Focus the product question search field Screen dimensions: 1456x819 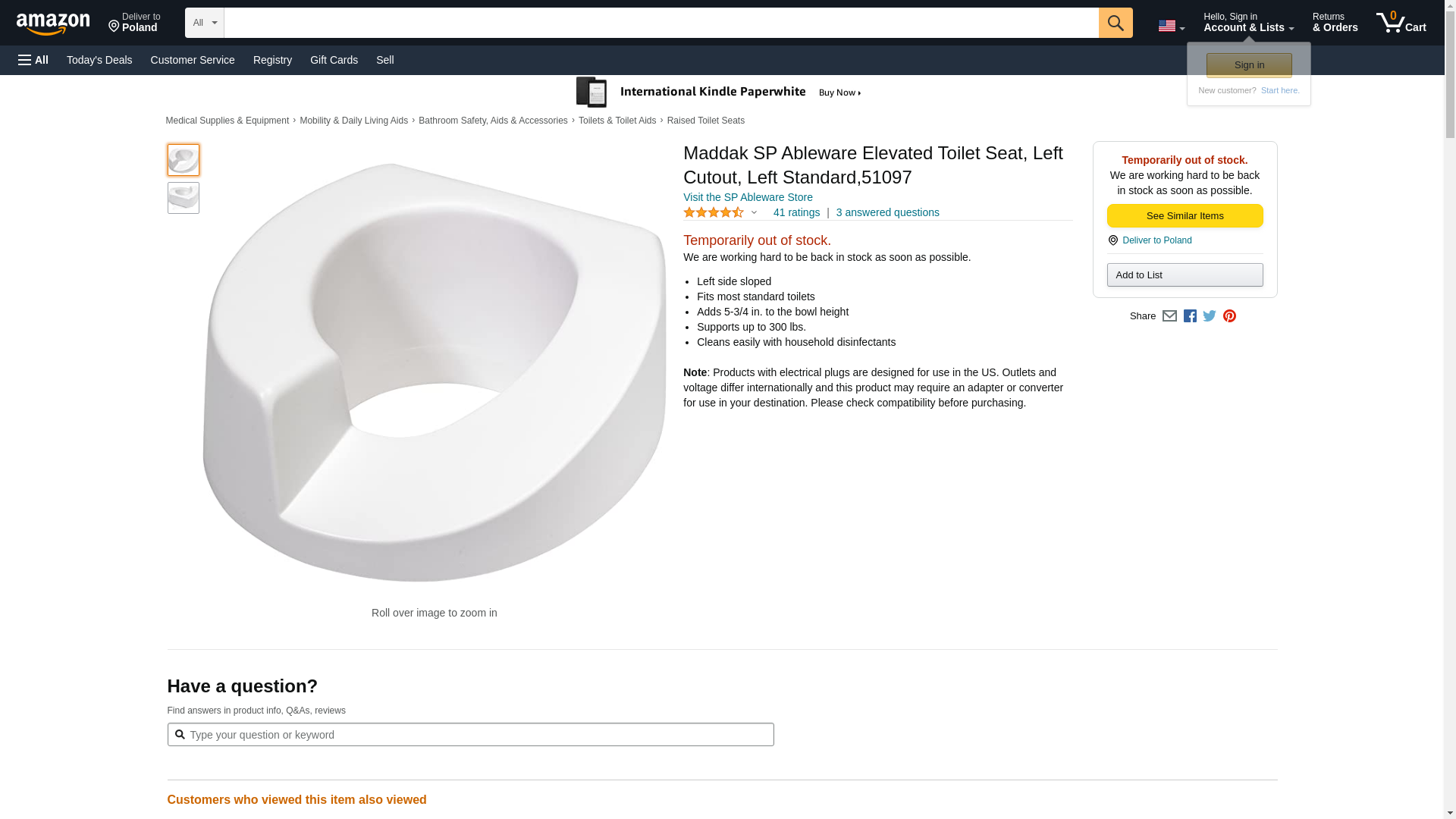pyautogui.click(x=478, y=735)
